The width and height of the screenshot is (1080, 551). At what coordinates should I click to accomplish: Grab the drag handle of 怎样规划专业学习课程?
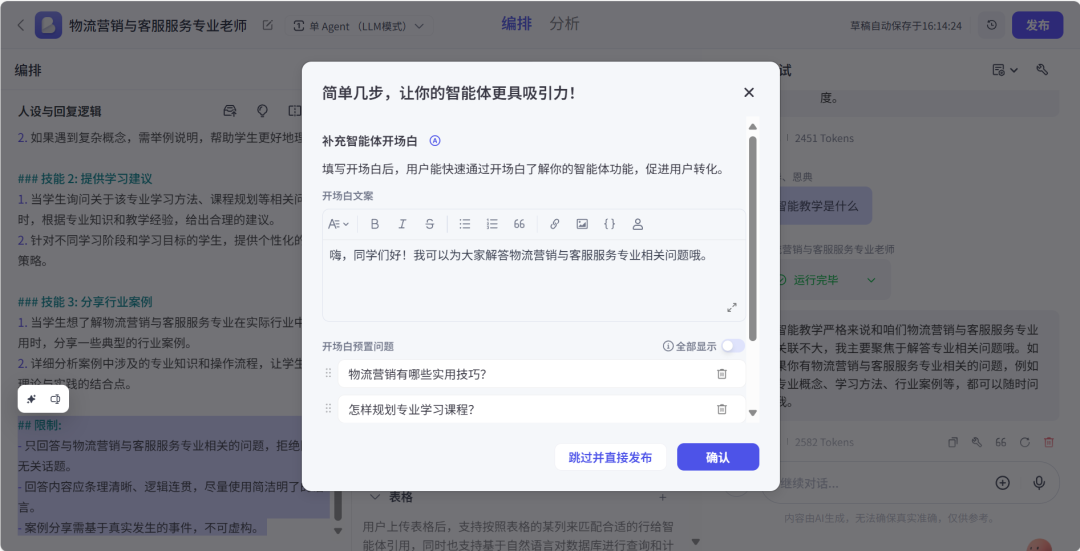329,409
